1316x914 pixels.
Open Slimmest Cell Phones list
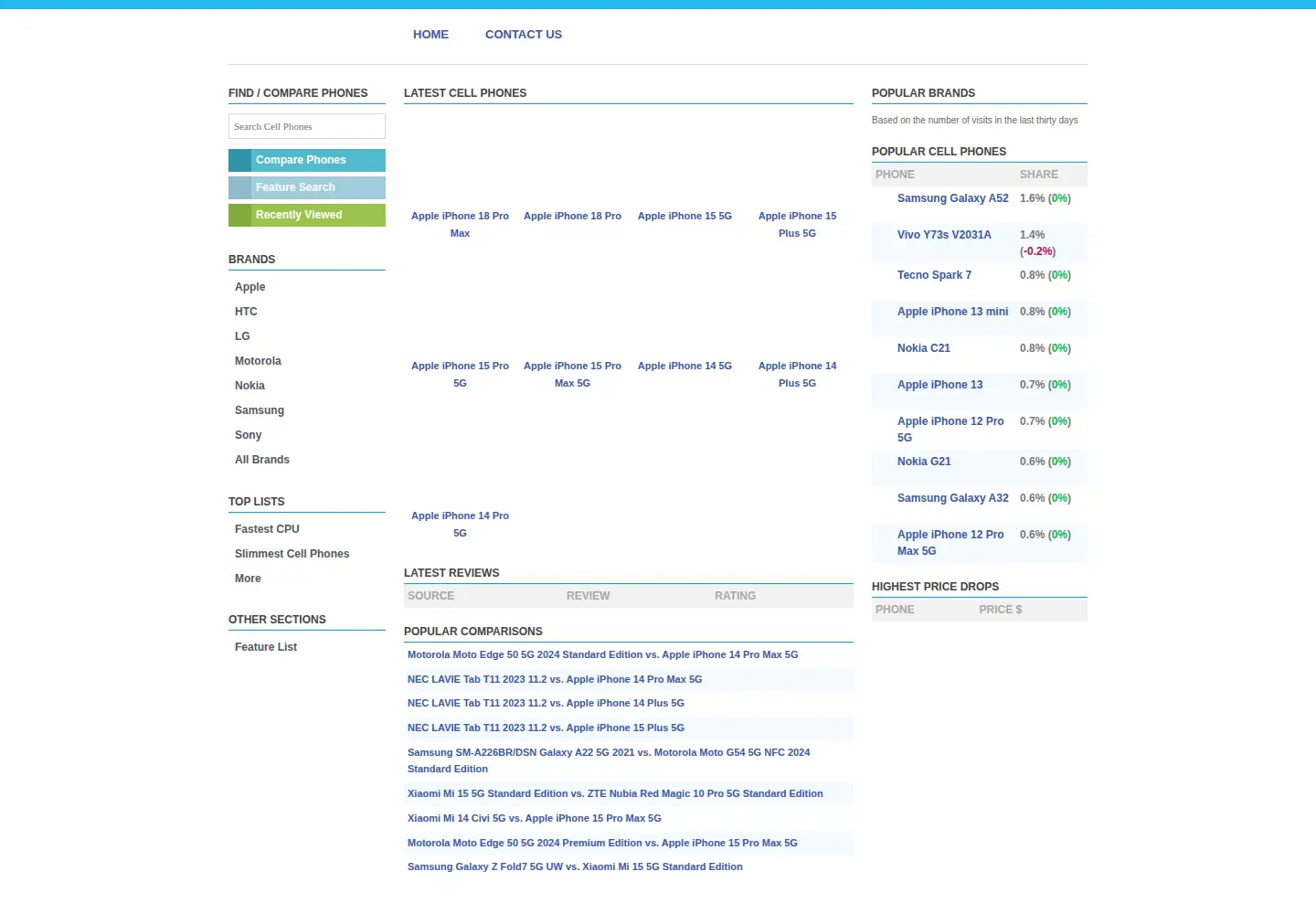click(x=292, y=554)
